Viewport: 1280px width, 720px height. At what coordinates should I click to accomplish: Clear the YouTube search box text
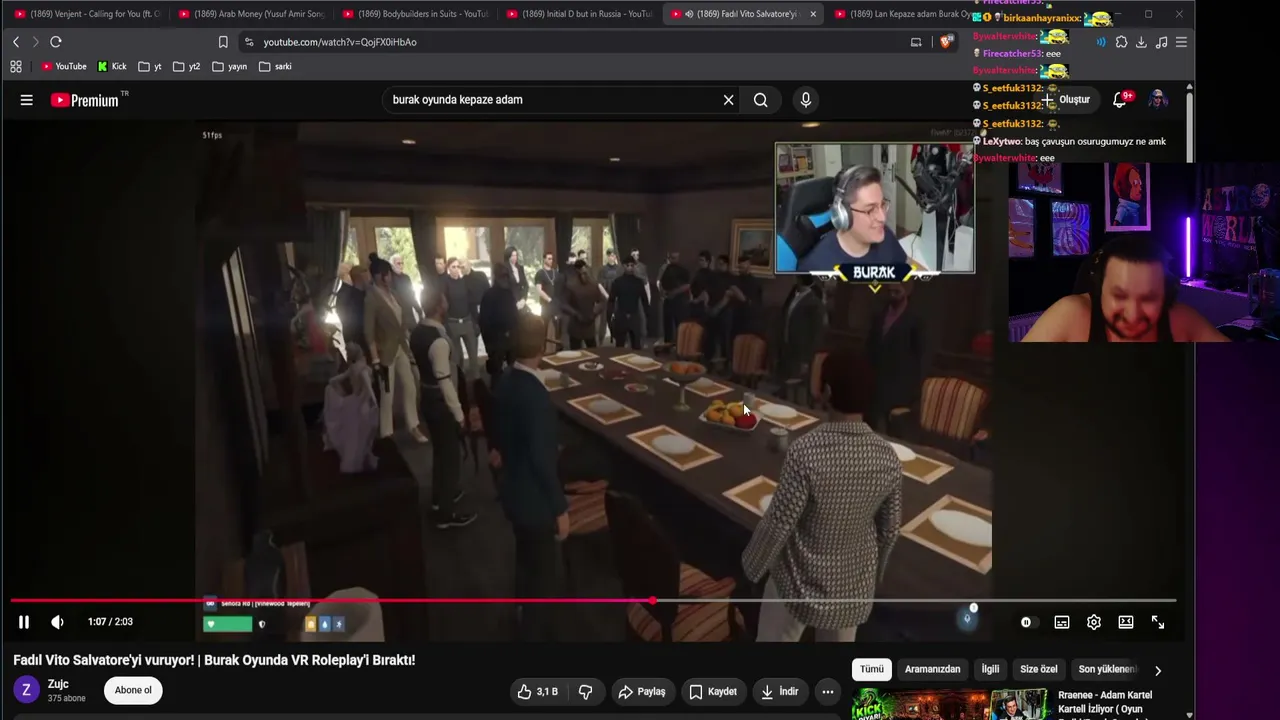[728, 100]
